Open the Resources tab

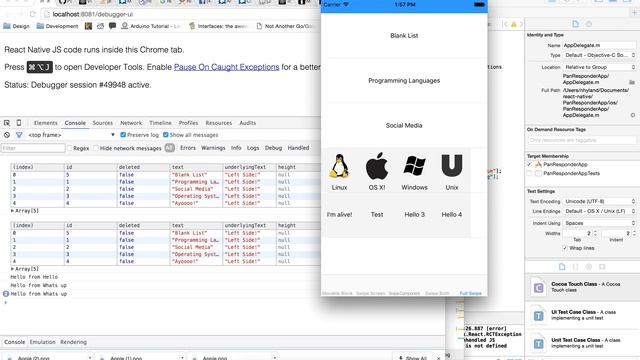pos(218,123)
